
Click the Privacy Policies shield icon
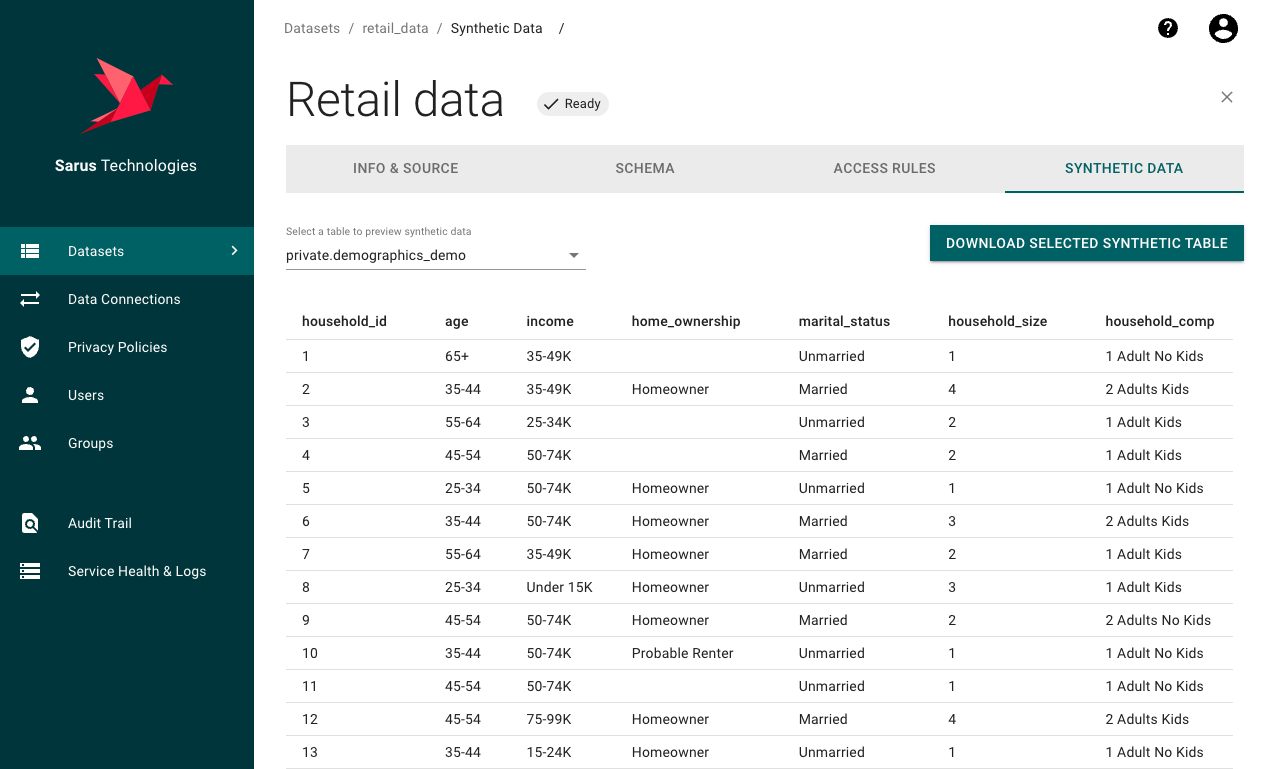tap(30, 347)
